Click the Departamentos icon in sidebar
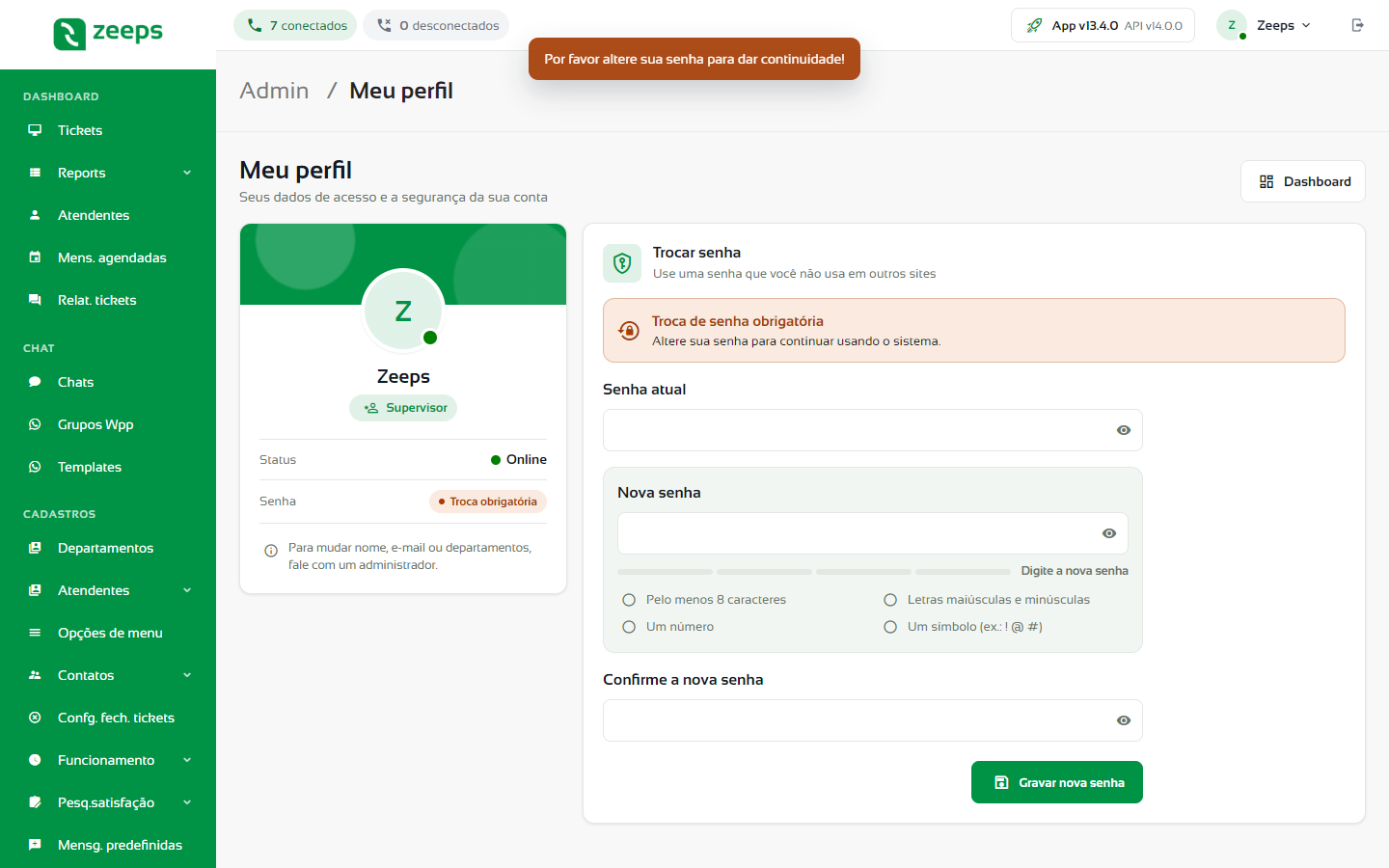This screenshot has width=1389, height=868. tap(35, 548)
